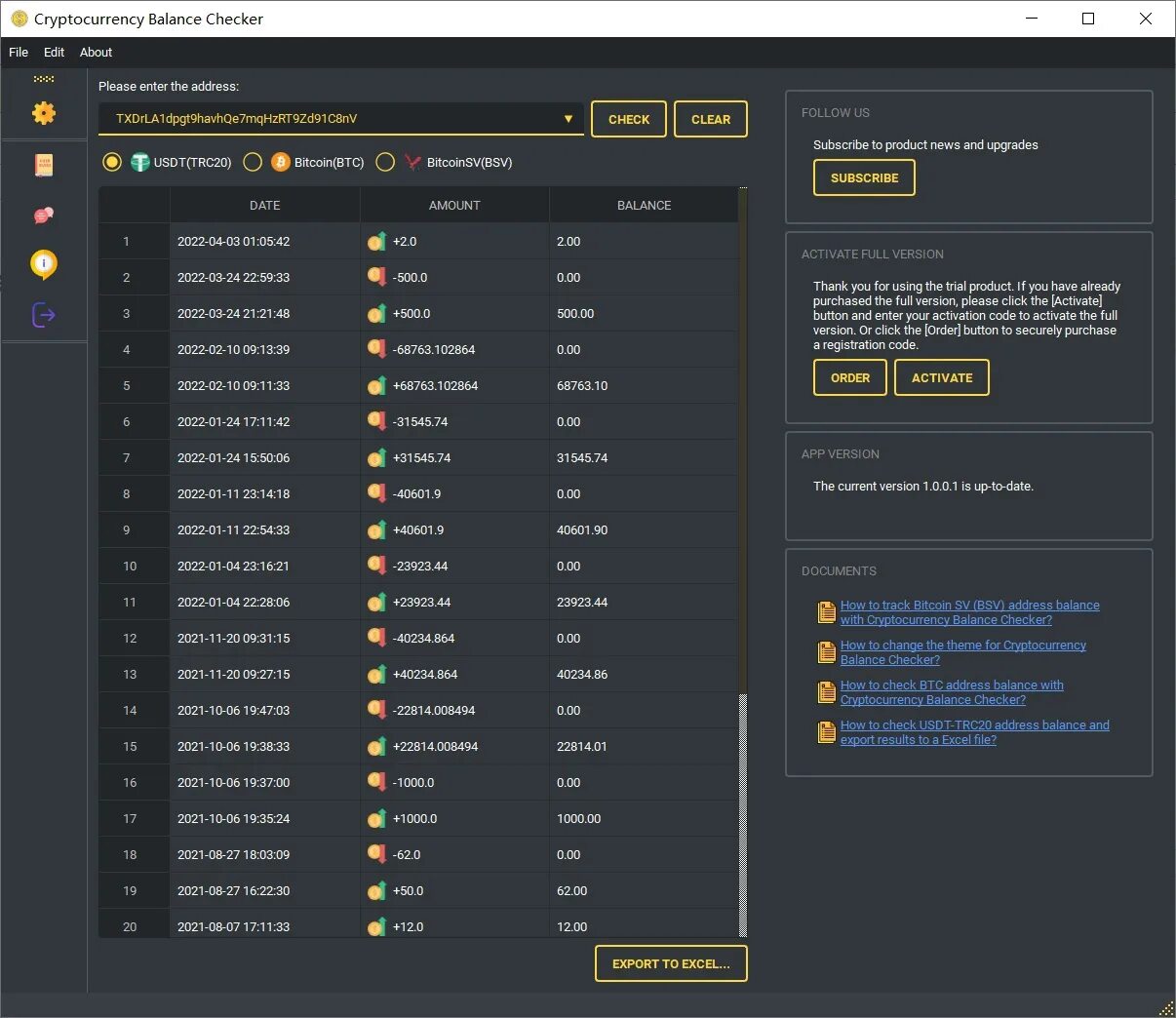Select amount cell -22814.008494
This screenshot has width=1176, height=1018.
454,710
